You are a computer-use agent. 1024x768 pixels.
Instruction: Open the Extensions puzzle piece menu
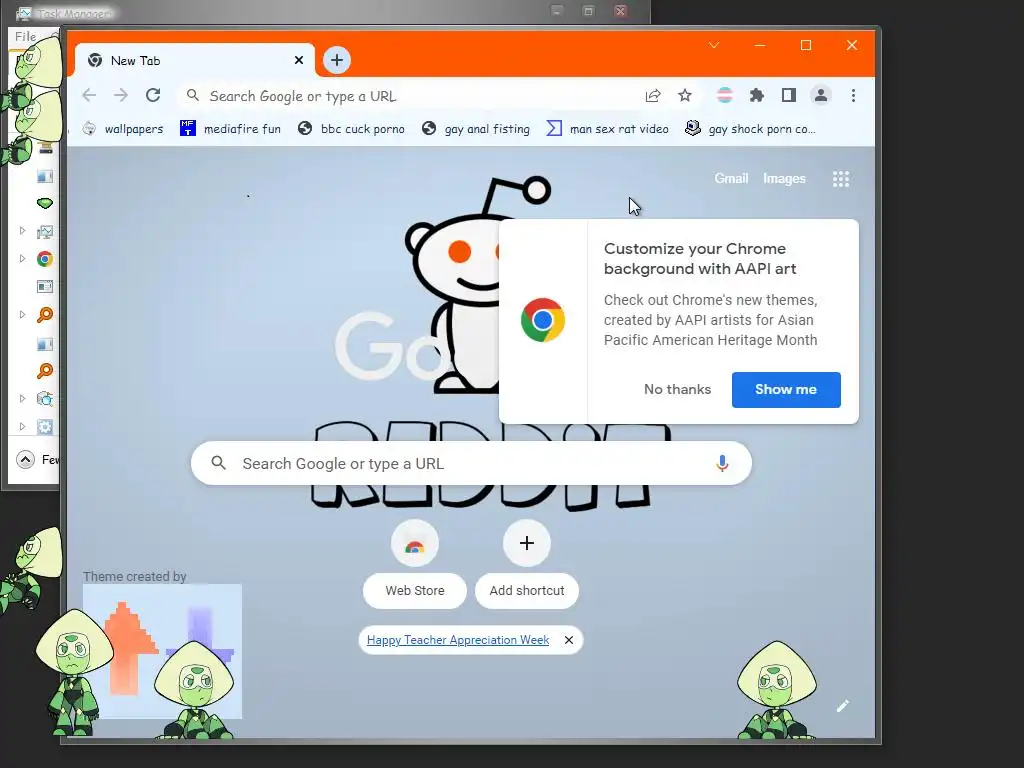[756, 96]
